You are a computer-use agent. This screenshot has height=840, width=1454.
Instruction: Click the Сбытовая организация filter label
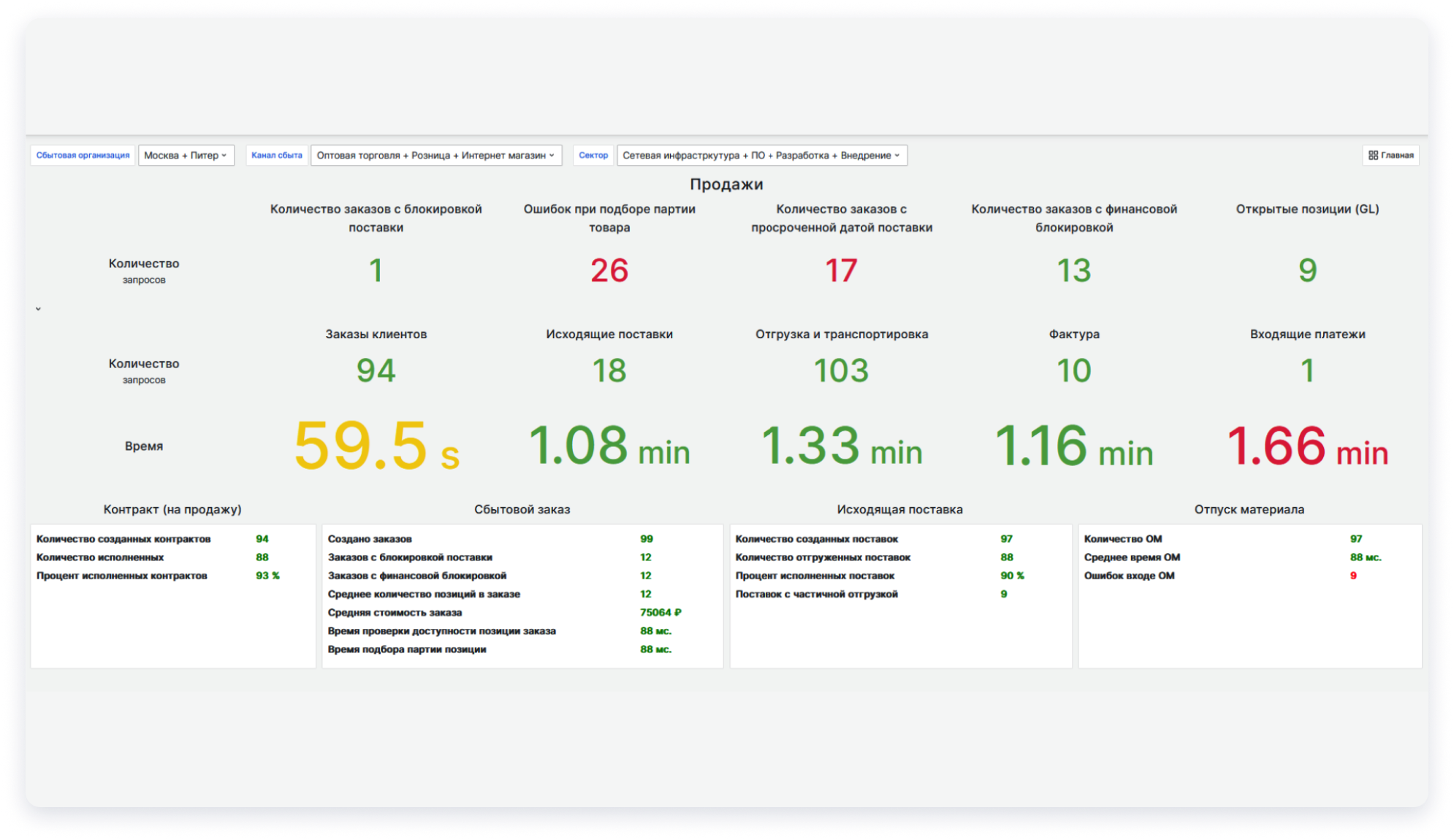[x=83, y=155]
